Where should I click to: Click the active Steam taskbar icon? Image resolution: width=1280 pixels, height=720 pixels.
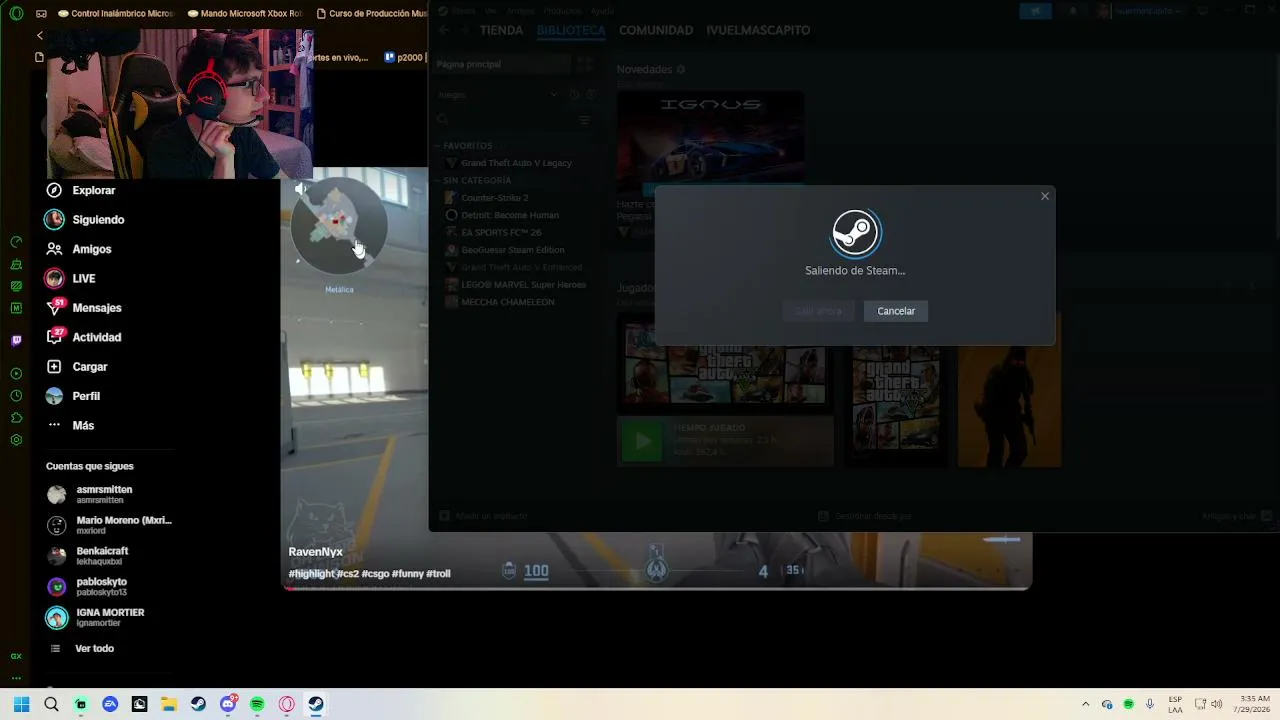316,704
